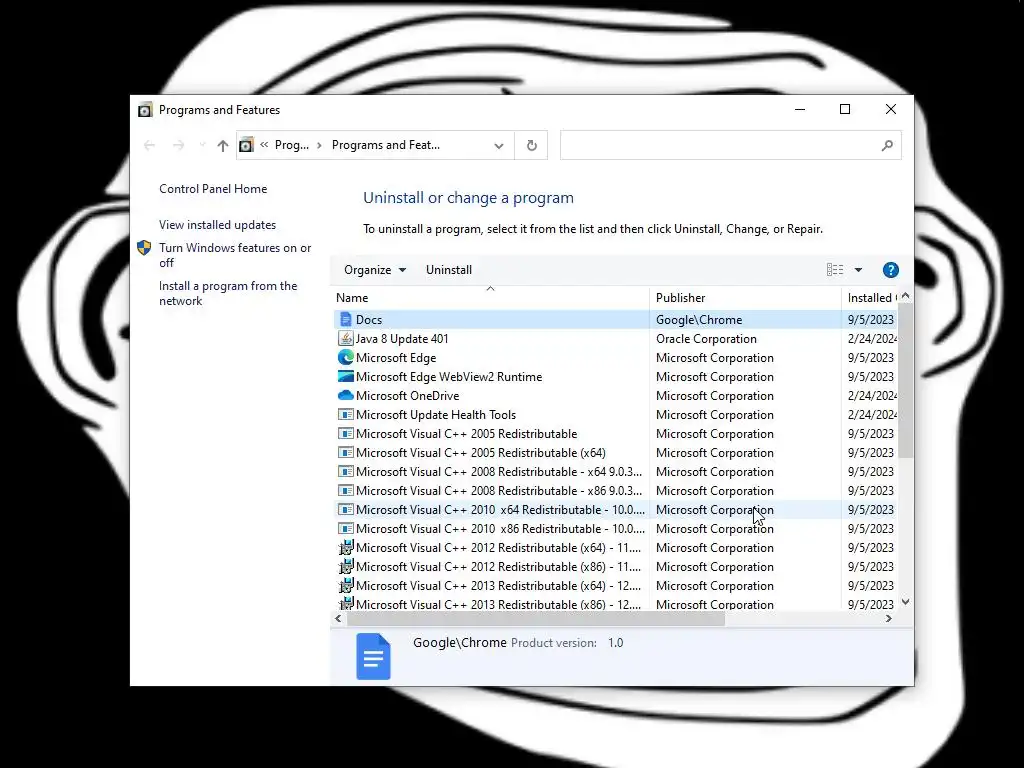Select Visual C++ 2012 Redistributable (x86) entry
The height and width of the screenshot is (768, 1024).
[x=498, y=566]
